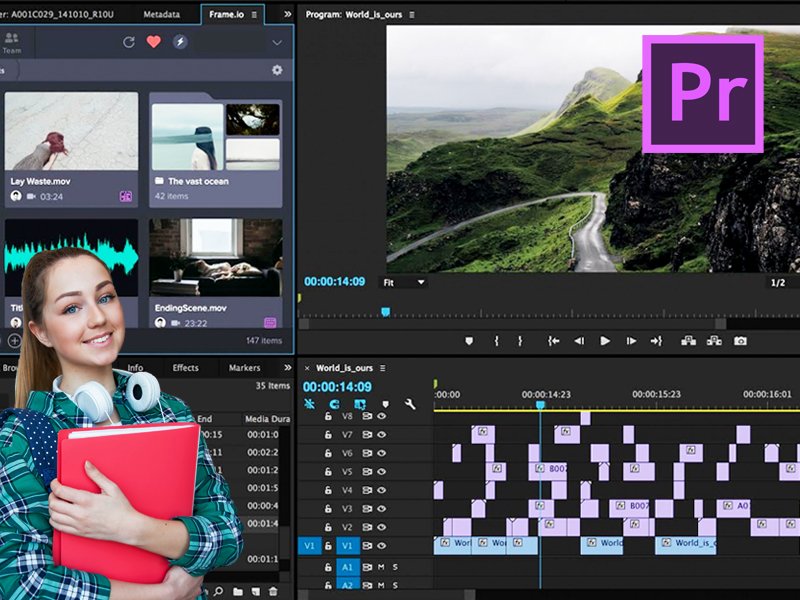Refresh the Frame.io panel with circular arrow
Image resolution: width=800 pixels, height=600 pixels.
point(128,42)
